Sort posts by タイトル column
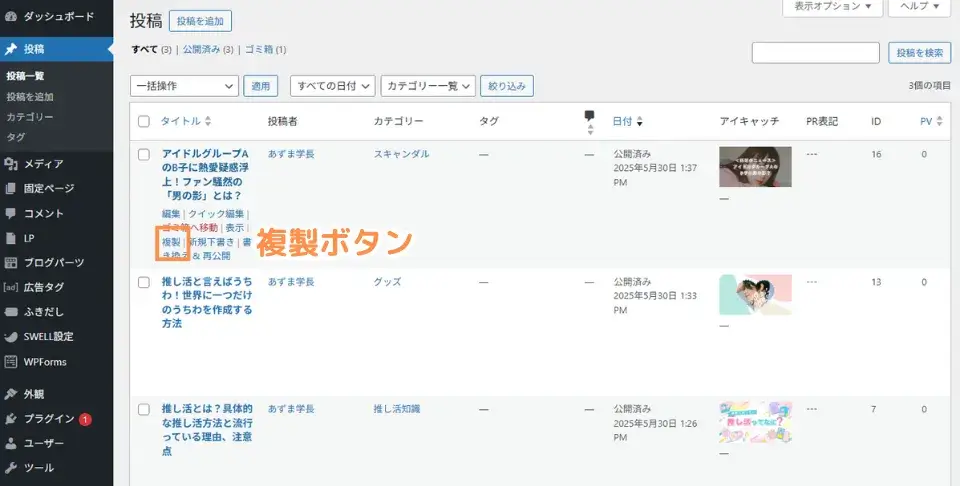This screenshot has width=960, height=486. tap(186, 121)
